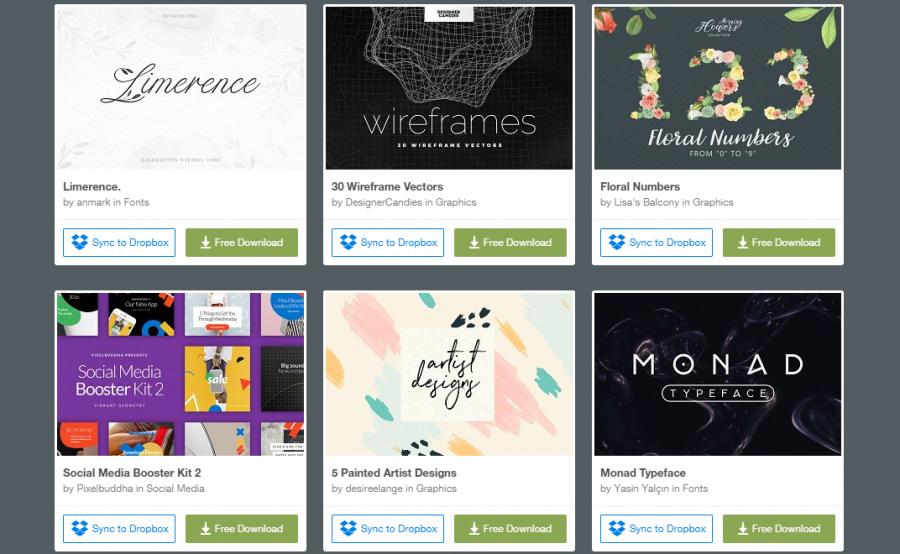
Task: Click download arrow icon for Floral Numbers
Action: [x=743, y=243]
